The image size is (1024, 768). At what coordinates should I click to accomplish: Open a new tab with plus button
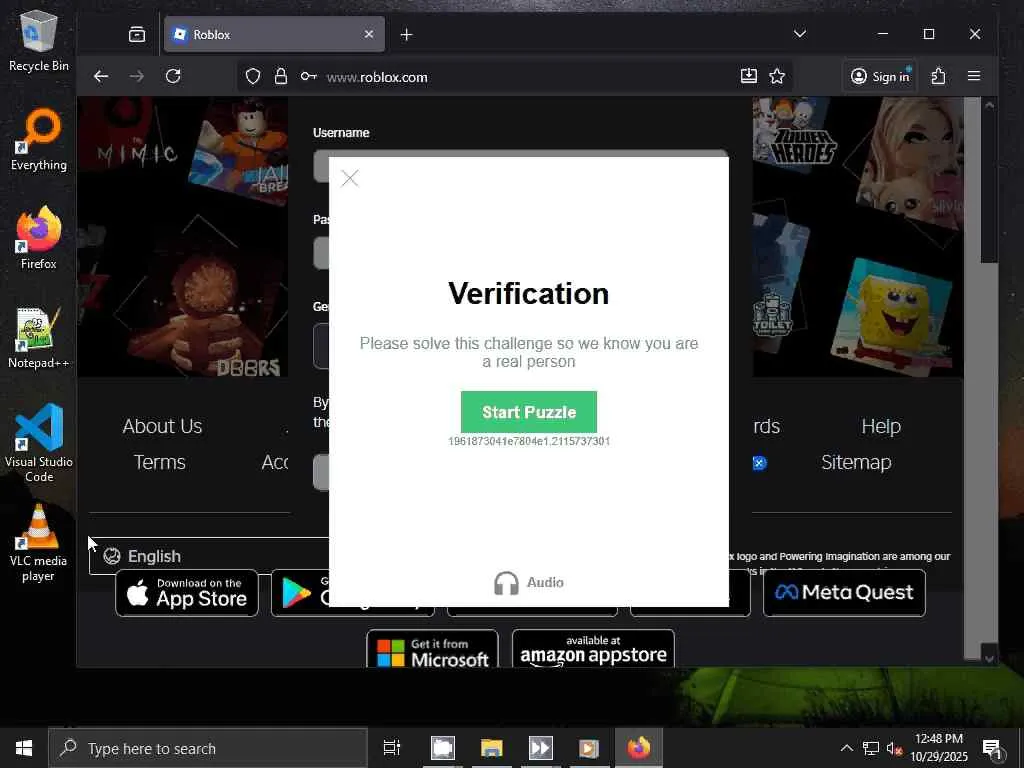pos(406,35)
